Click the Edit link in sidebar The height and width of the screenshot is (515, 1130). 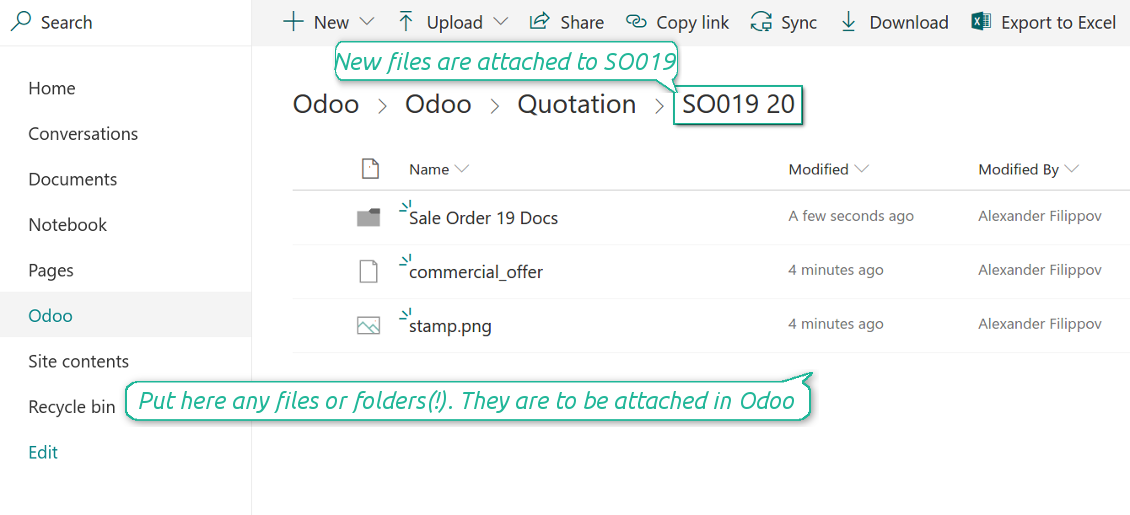click(43, 452)
